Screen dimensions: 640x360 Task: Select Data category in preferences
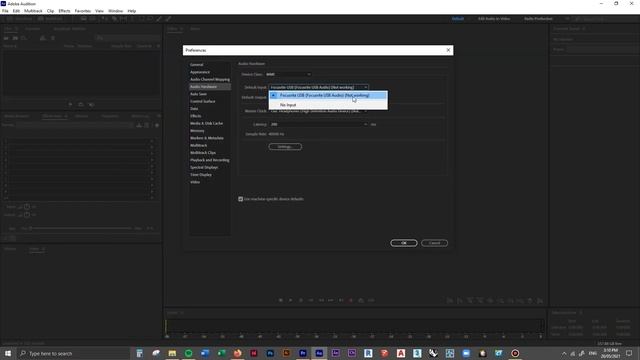194,109
